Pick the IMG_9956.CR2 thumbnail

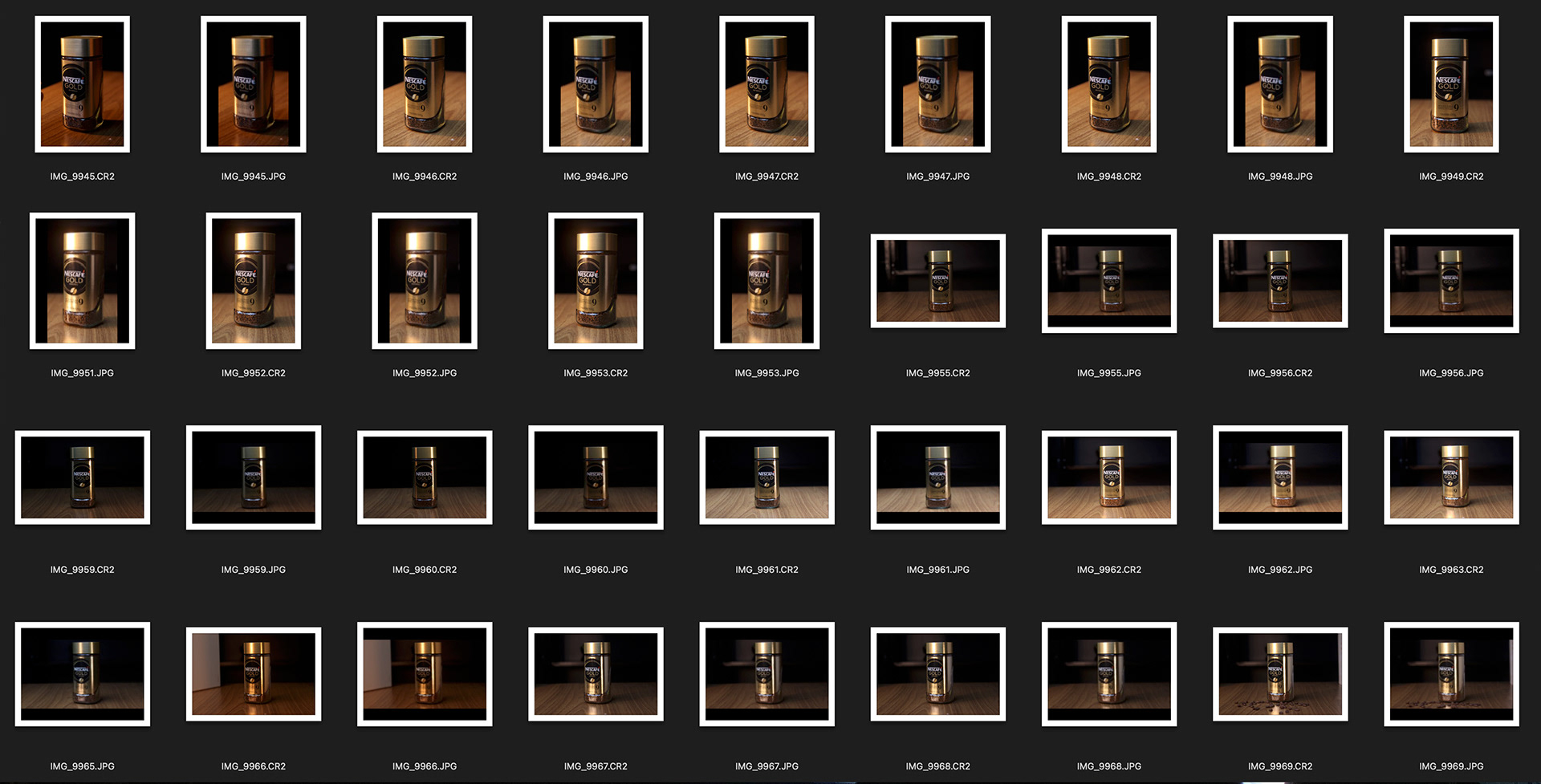click(x=1280, y=281)
